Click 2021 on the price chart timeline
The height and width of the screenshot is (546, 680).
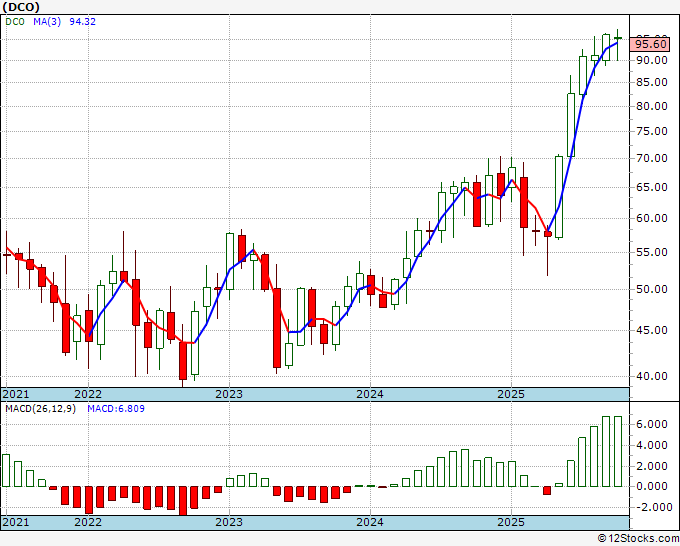tap(16, 394)
